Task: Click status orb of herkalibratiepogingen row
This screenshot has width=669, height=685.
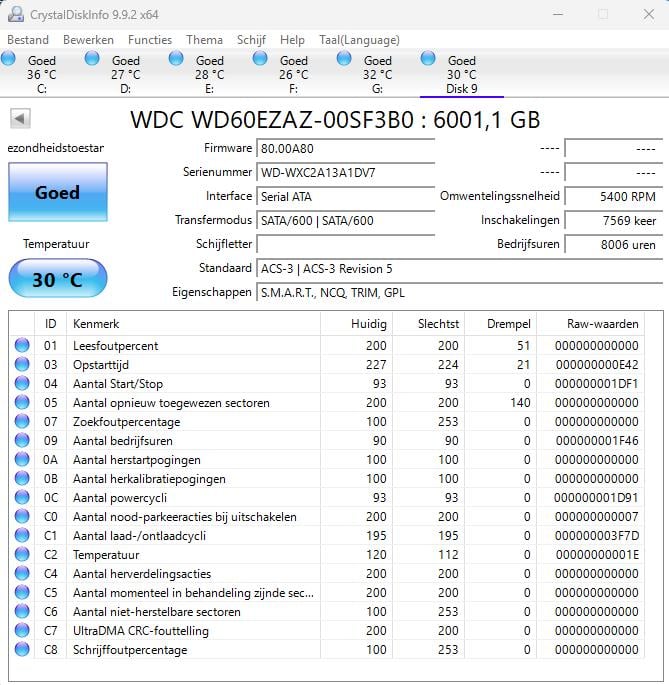Action: tap(22, 478)
